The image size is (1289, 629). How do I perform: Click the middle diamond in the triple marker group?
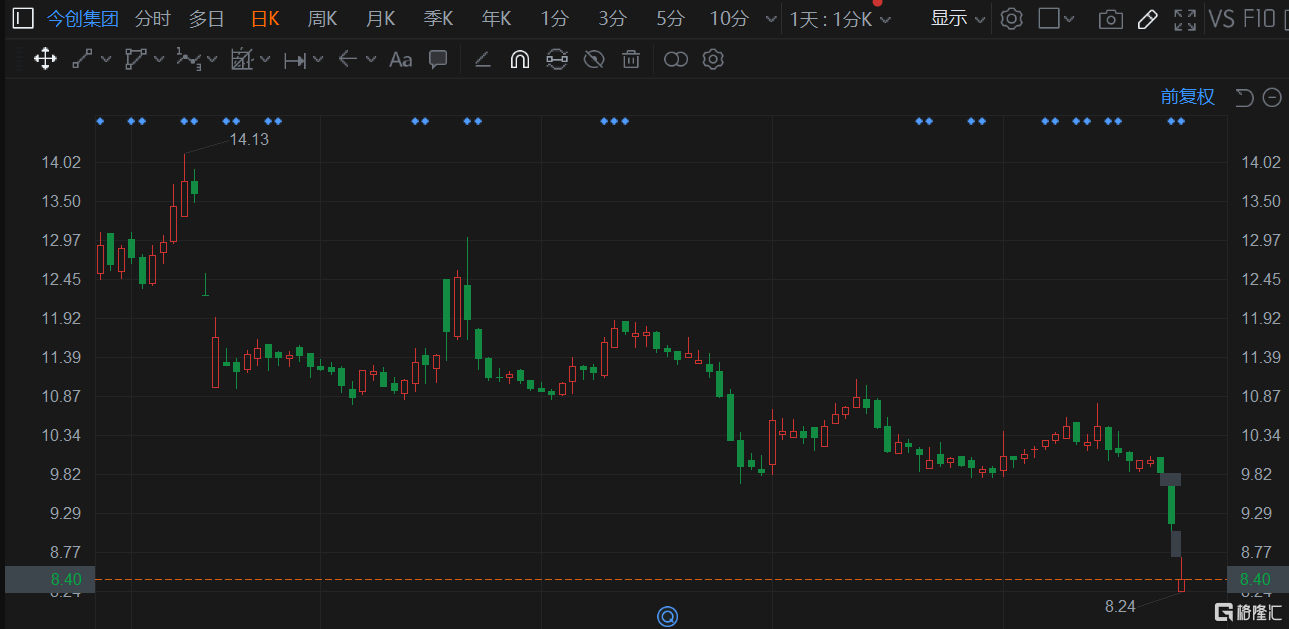click(614, 121)
